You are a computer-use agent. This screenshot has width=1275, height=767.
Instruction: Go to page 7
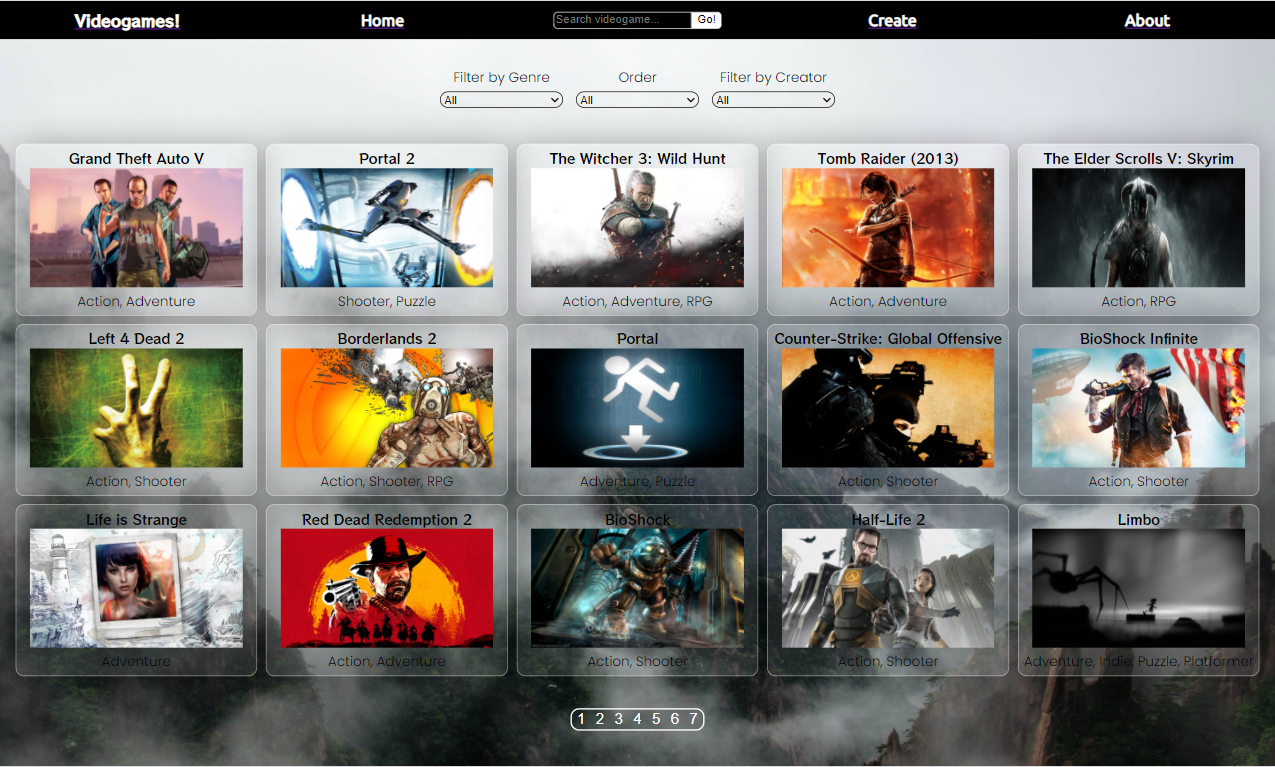click(x=693, y=719)
